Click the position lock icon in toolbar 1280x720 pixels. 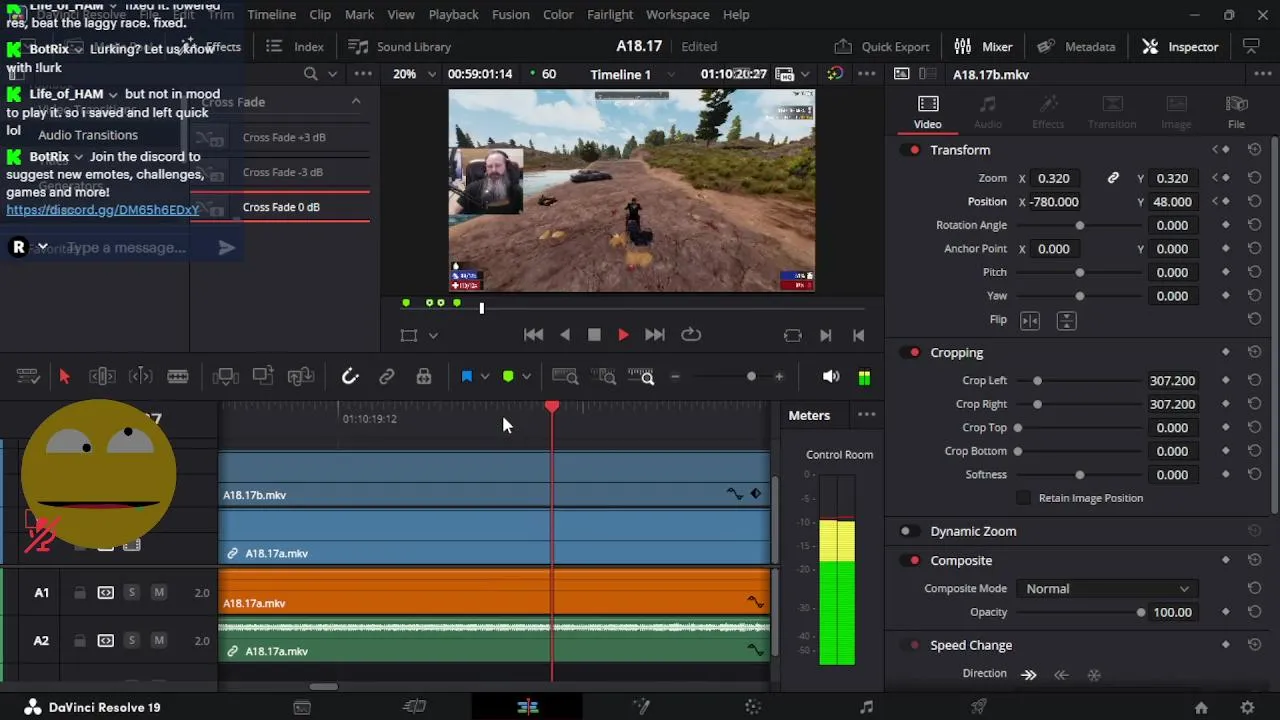point(424,377)
